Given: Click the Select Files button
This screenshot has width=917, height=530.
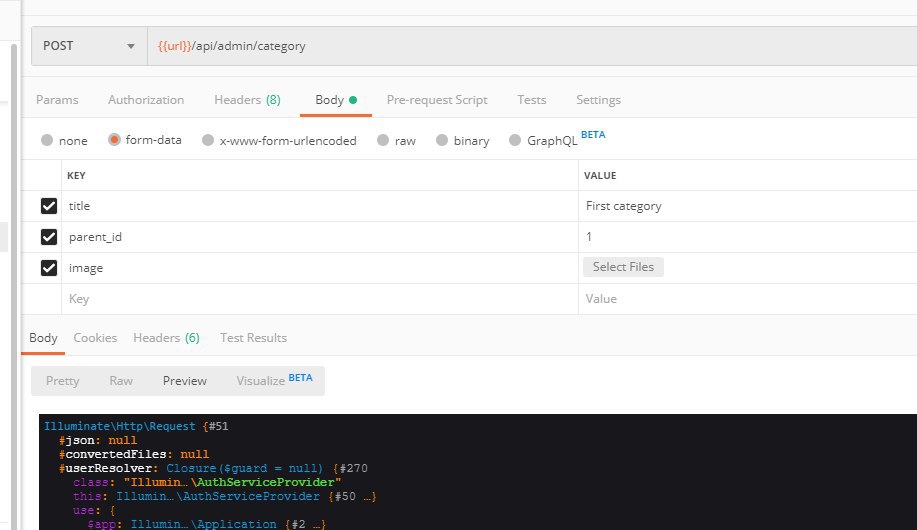Looking at the screenshot, I should coord(623,267).
